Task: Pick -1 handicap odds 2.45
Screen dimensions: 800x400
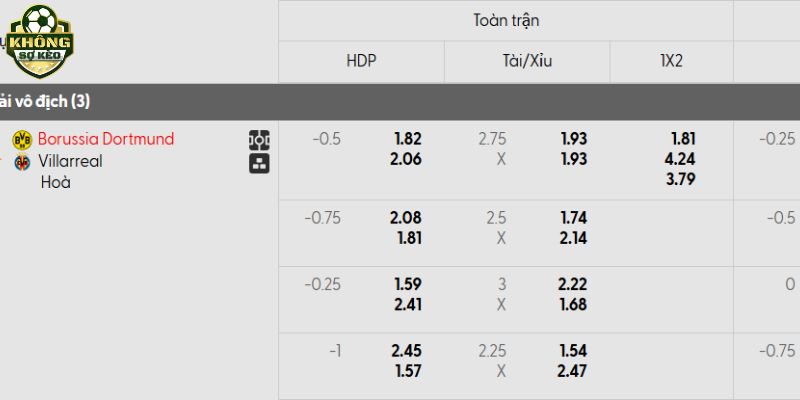Action: (x=407, y=351)
